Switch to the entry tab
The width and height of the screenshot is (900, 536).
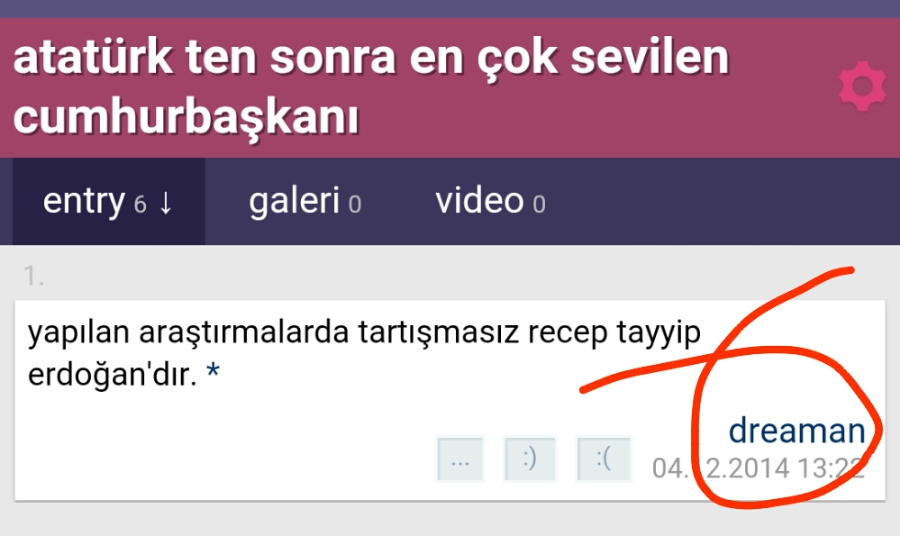click(x=108, y=201)
